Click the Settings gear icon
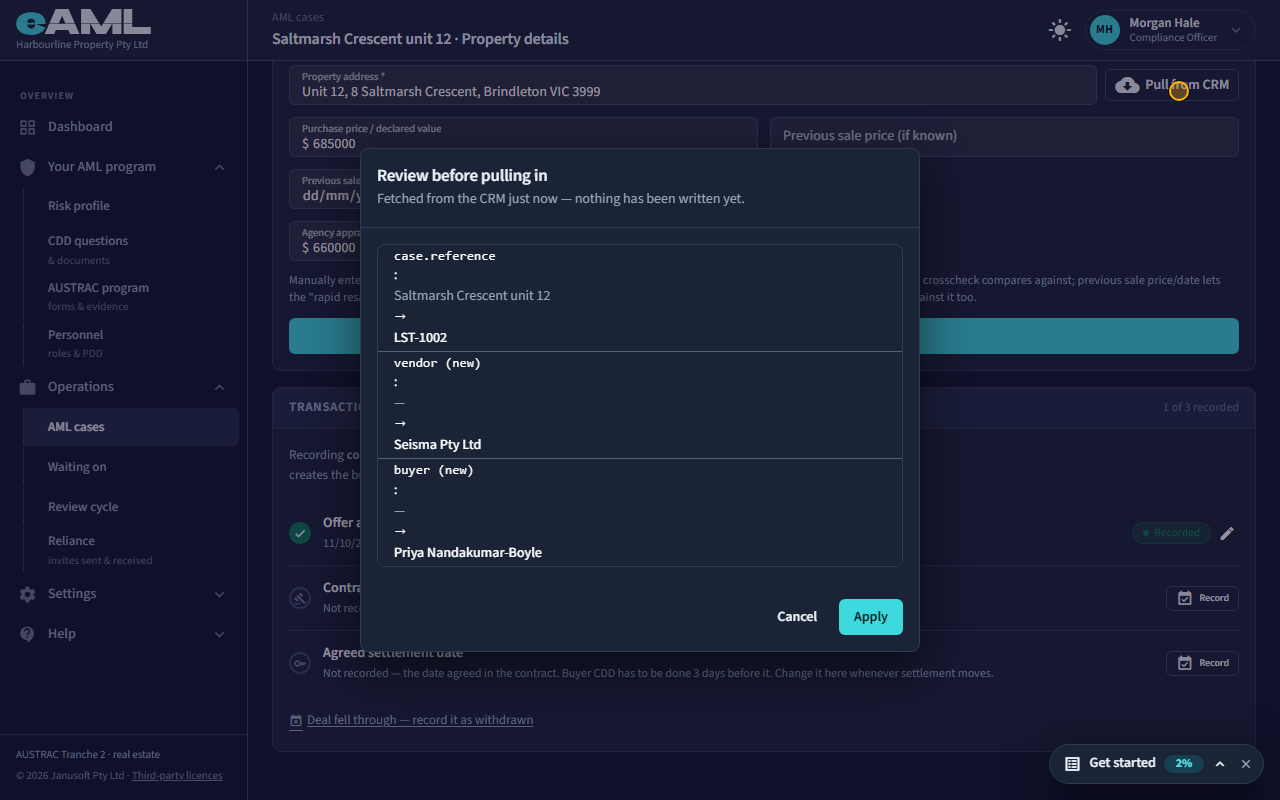Image resolution: width=1280 pixels, height=800 pixels. 27,594
